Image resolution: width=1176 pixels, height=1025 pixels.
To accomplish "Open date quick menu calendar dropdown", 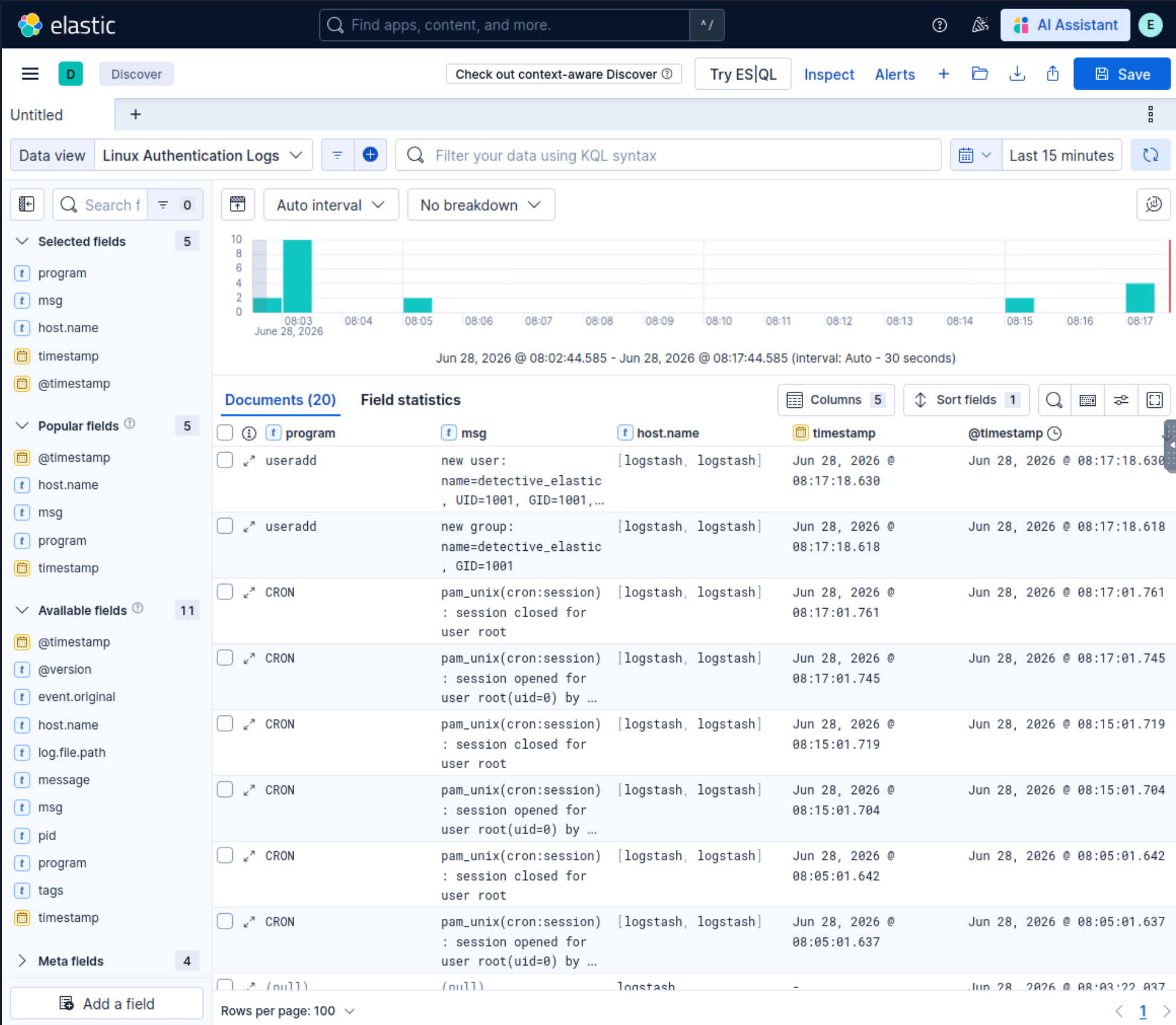I will (975, 155).
